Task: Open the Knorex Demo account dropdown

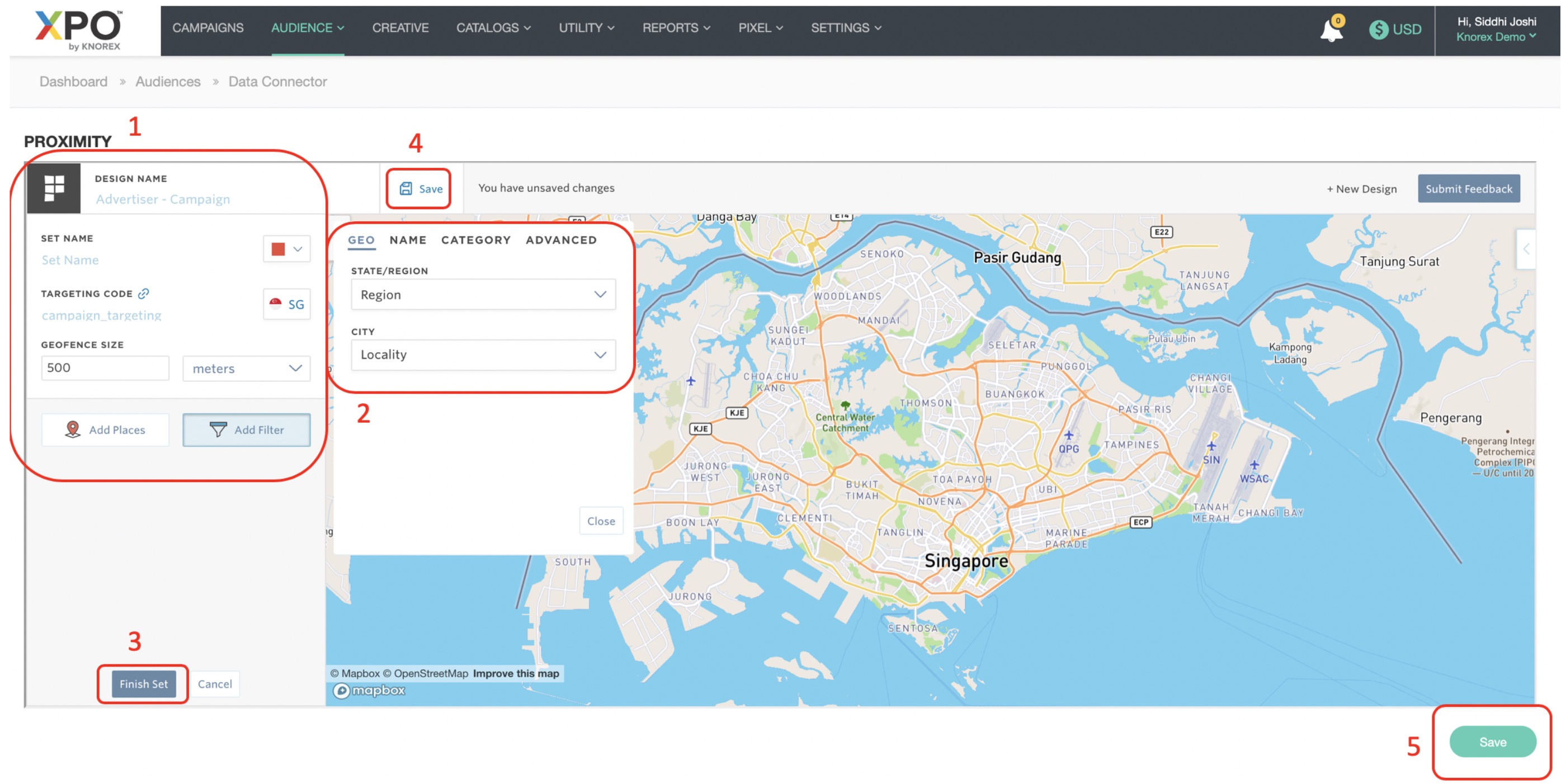Action: [x=1496, y=37]
